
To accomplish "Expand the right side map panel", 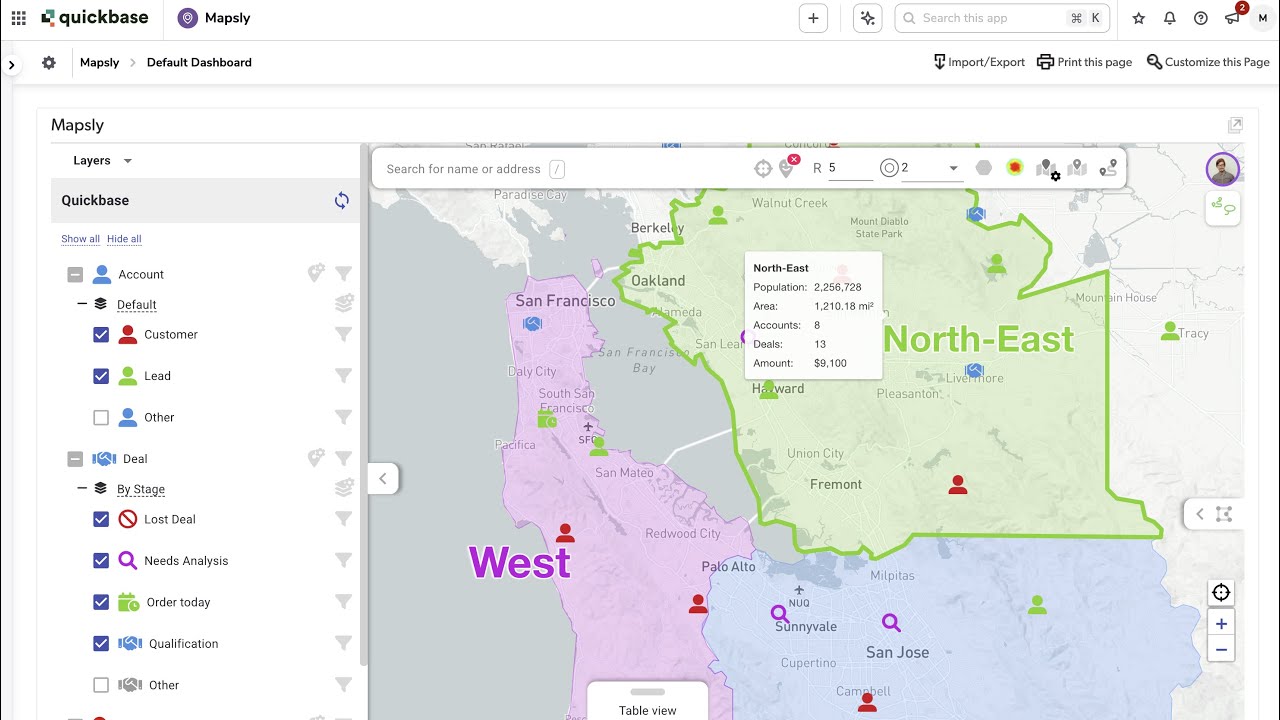I will pos(1200,514).
